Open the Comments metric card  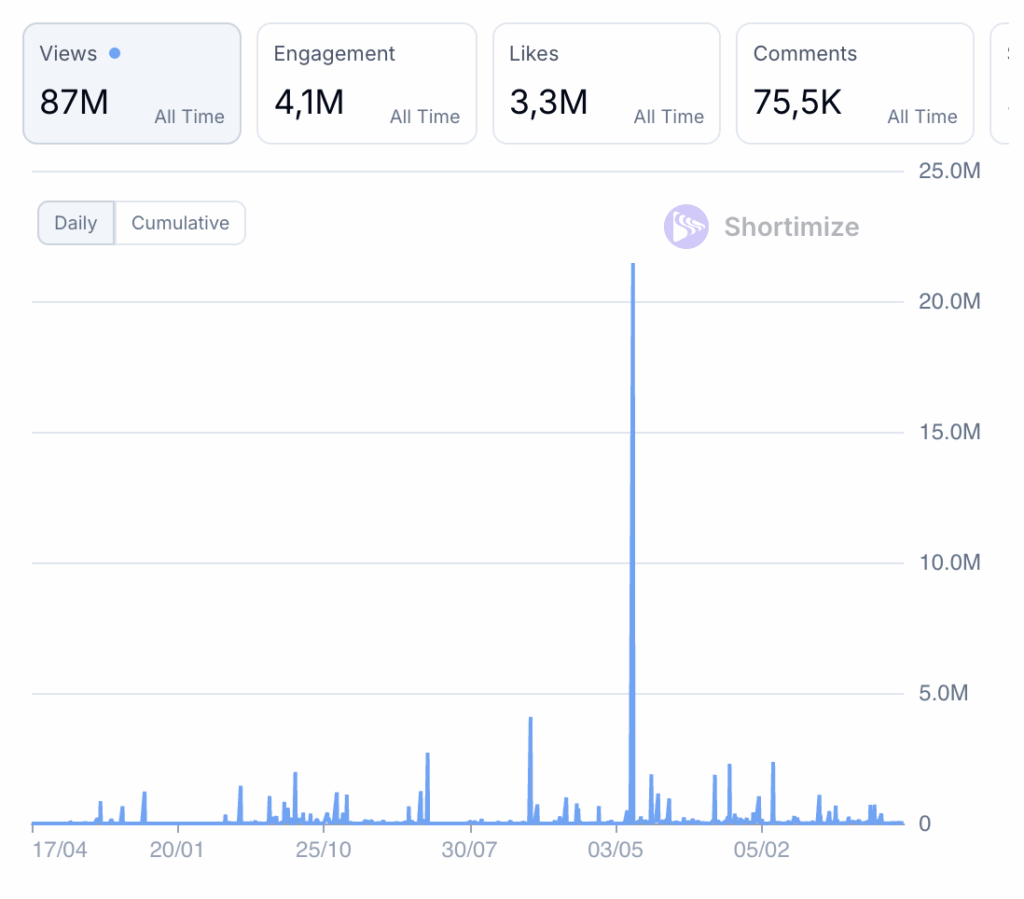(x=855, y=84)
